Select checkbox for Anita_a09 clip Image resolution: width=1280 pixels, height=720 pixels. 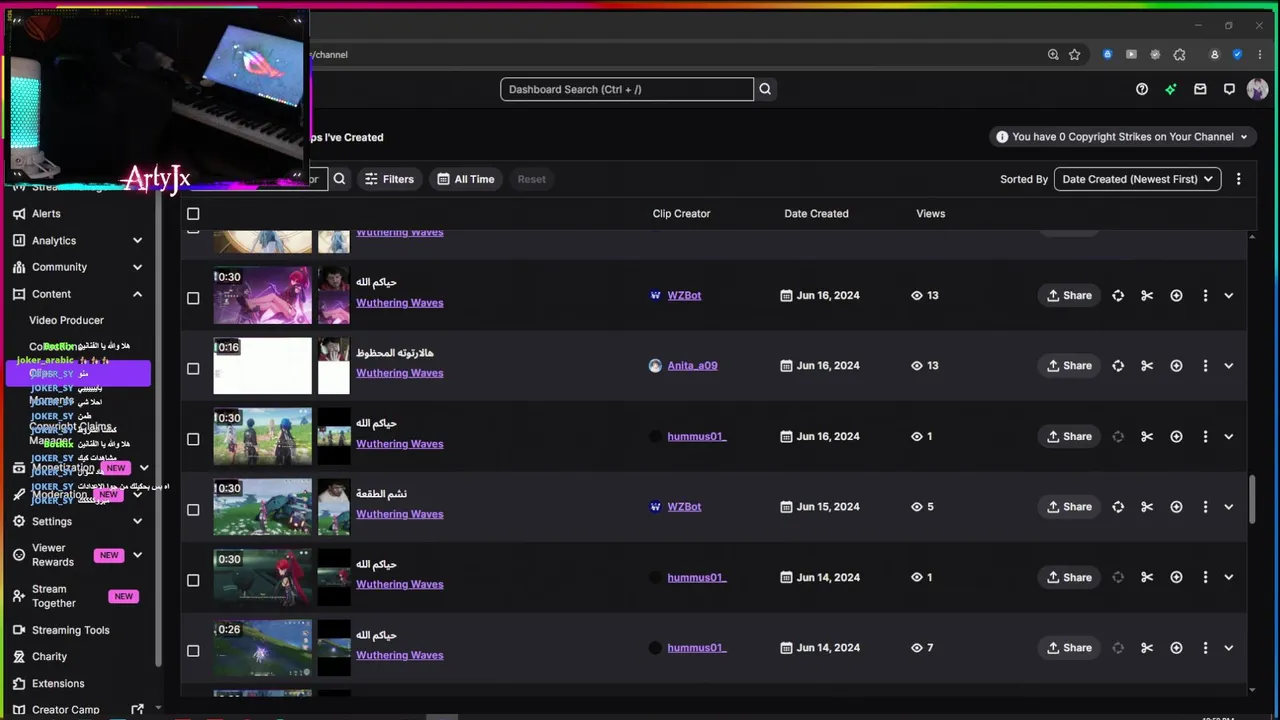[193, 369]
